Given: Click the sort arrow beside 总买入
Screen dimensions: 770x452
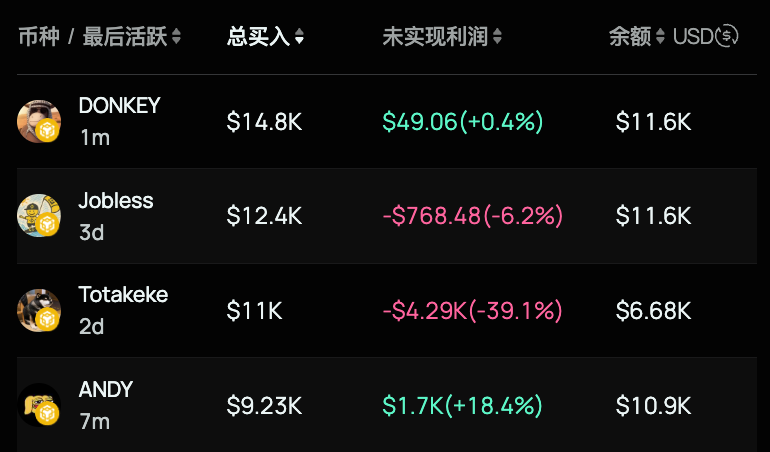Looking at the screenshot, I should point(299,37).
